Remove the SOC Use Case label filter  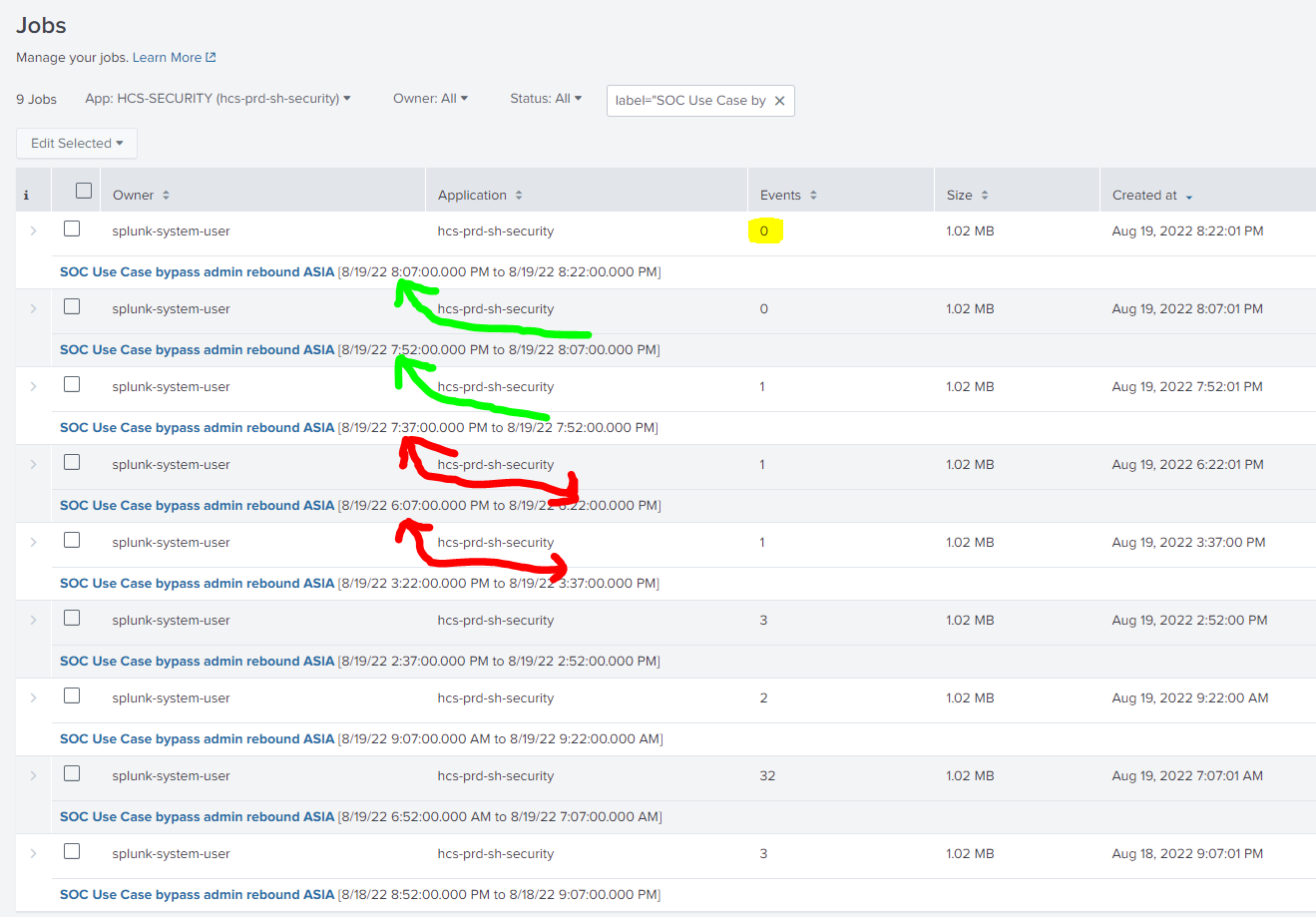(780, 100)
